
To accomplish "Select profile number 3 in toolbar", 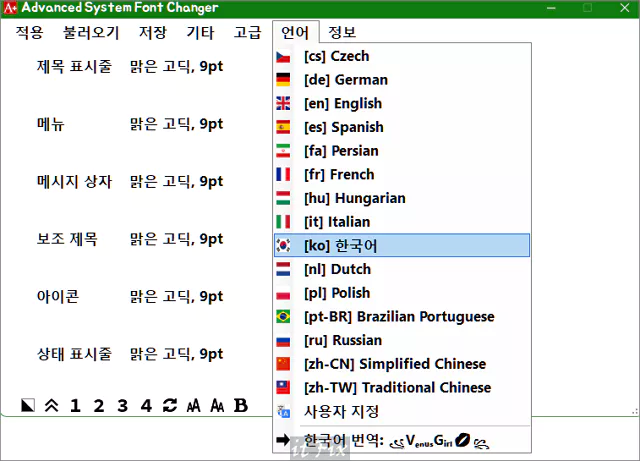I will 122,405.
